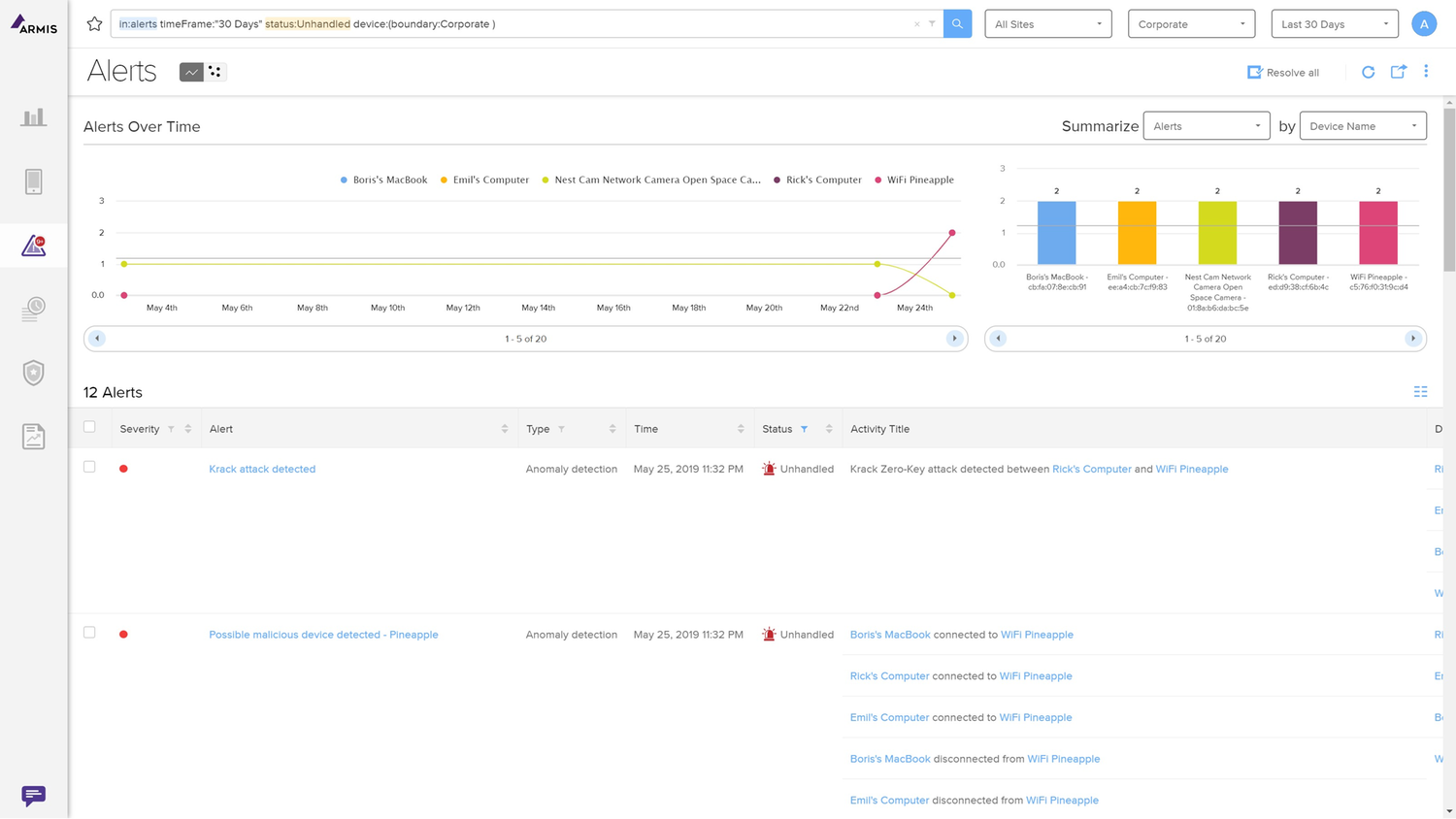Star the current search as favorite

click(93, 23)
